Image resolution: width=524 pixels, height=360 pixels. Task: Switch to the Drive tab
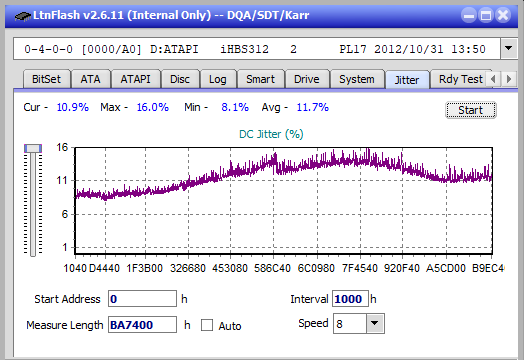tap(306, 79)
